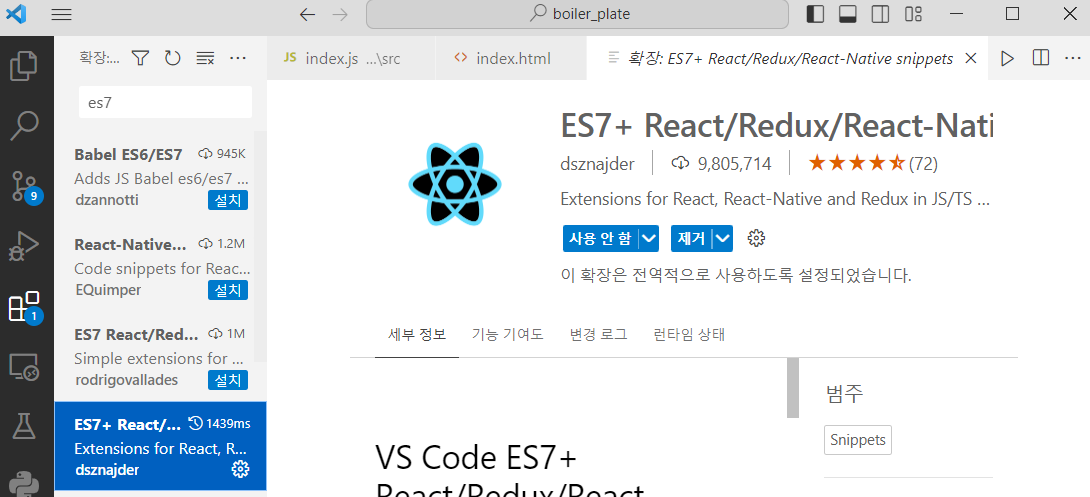This screenshot has width=1090, height=497.
Task: Go forward with the right arrow
Action: (340, 15)
